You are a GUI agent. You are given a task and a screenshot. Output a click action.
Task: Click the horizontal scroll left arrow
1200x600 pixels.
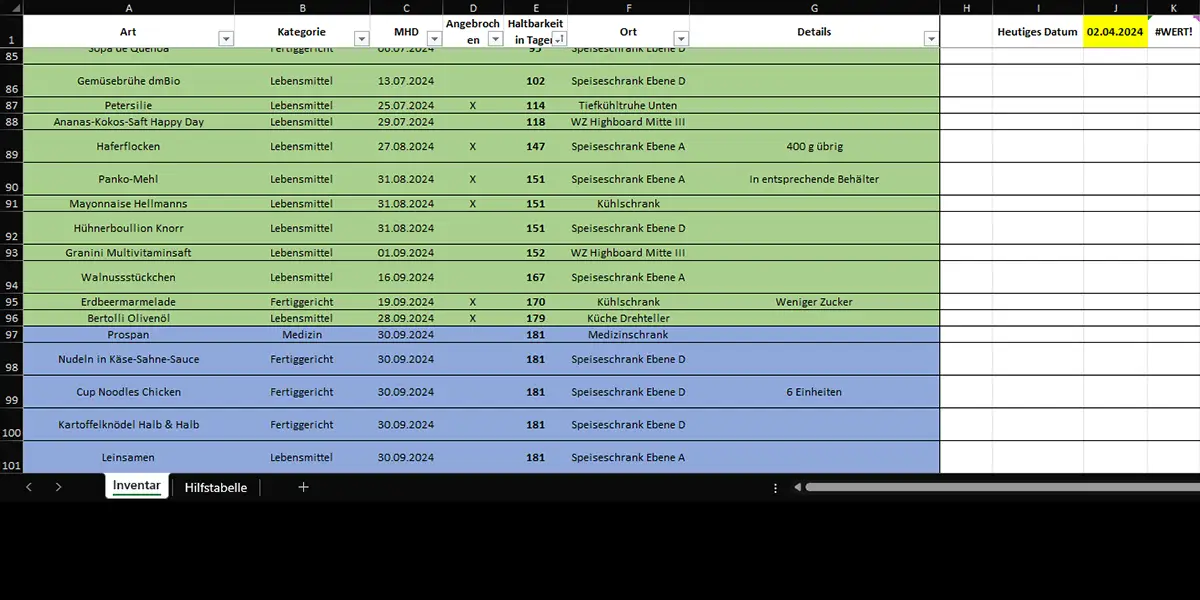click(798, 488)
